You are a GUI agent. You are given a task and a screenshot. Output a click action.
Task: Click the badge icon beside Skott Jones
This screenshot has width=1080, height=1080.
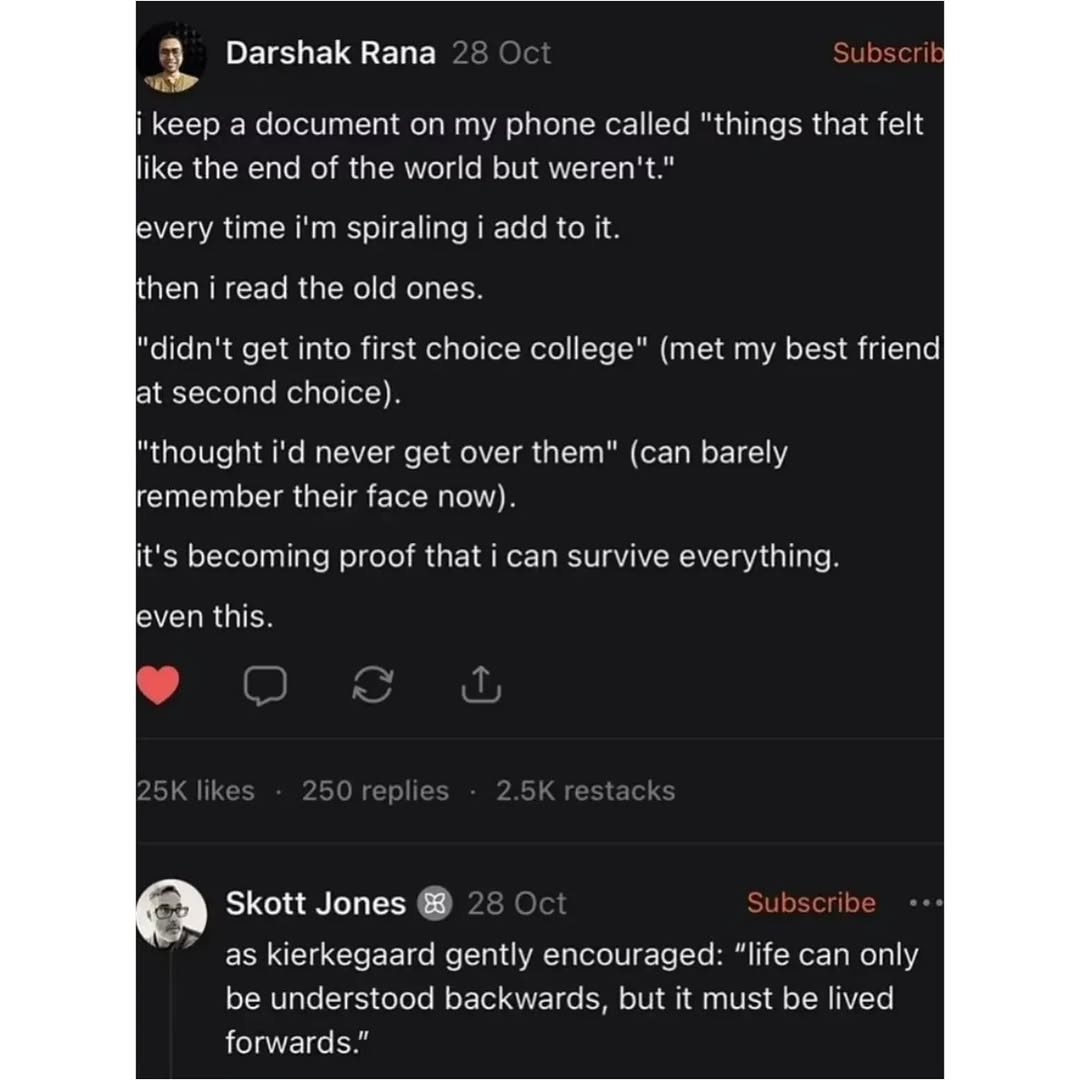[x=436, y=904]
